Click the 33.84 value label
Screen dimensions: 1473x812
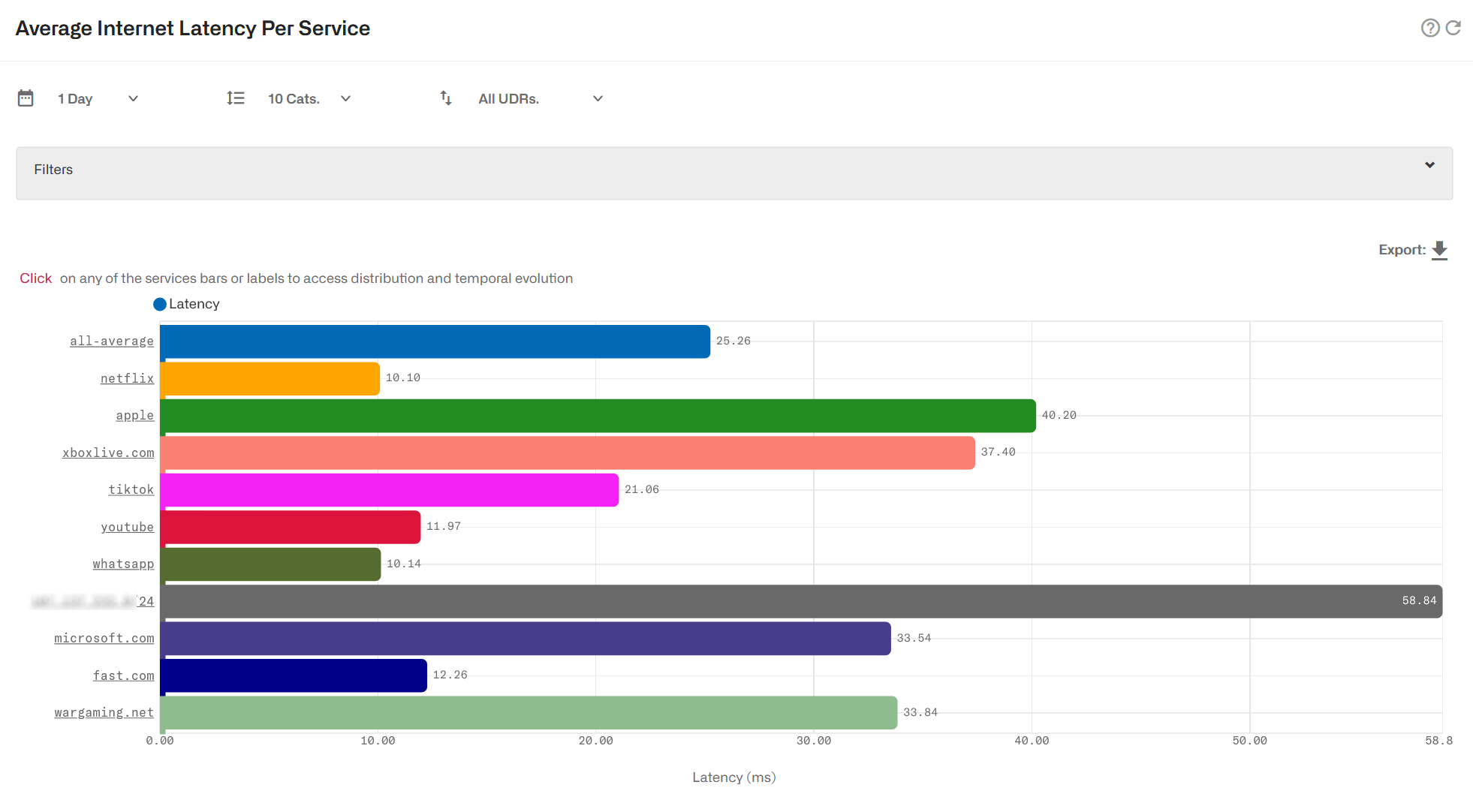tap(920, 712)
